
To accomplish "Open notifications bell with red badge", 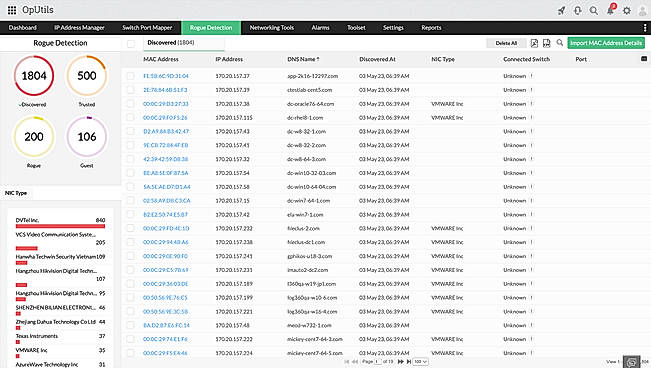I will coord(611,10).
